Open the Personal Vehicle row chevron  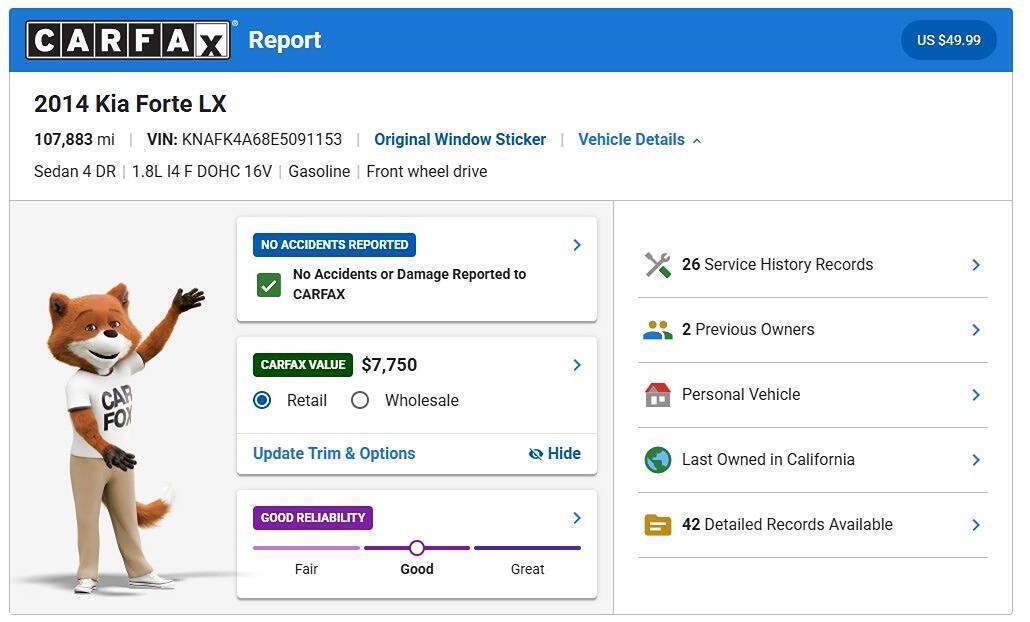tap(976, 395)
